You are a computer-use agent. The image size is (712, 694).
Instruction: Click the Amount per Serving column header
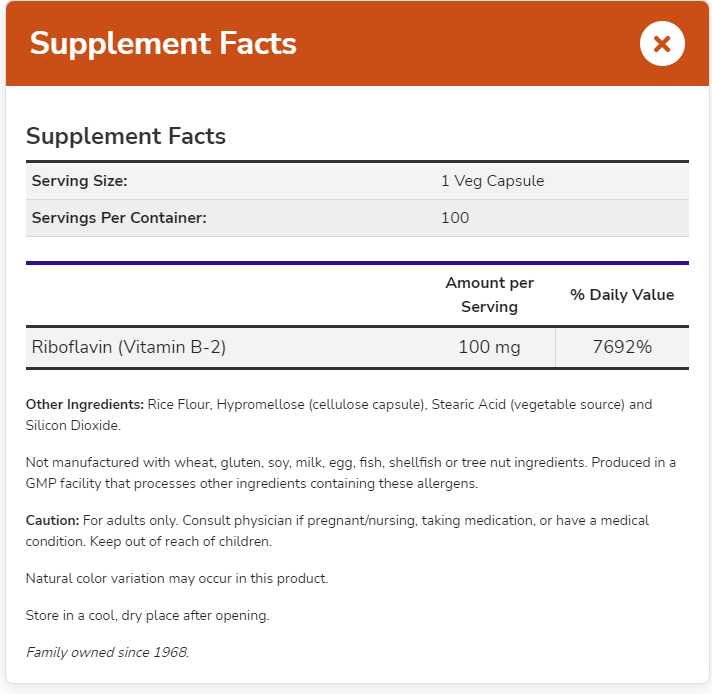489,295
